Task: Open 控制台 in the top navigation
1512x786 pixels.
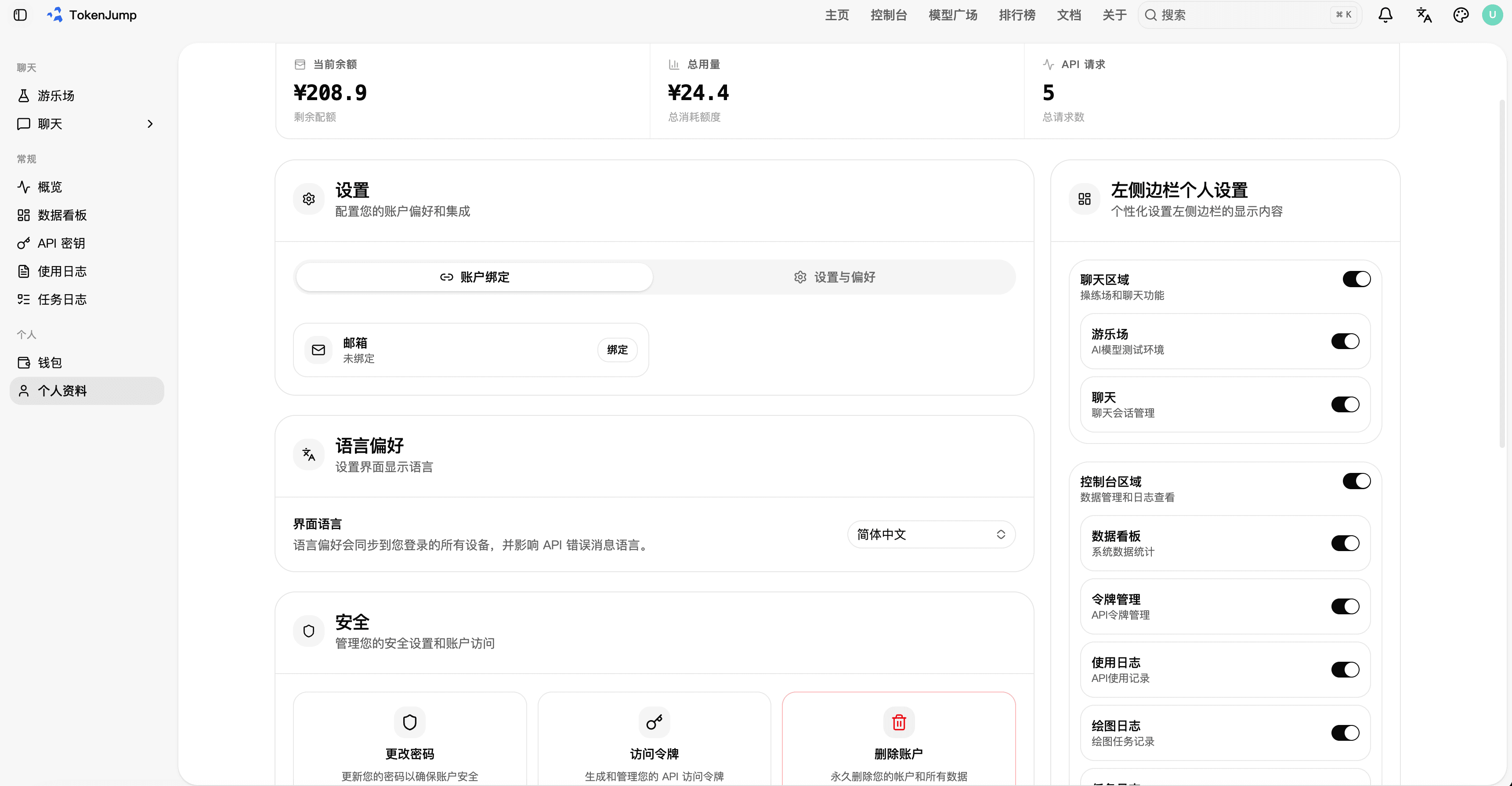Action: [889, 14]
